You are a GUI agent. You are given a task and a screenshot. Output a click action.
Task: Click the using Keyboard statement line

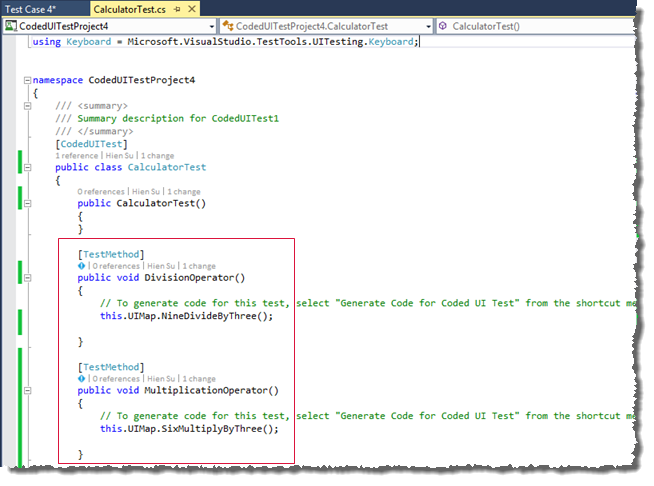(x=226, y=42)
